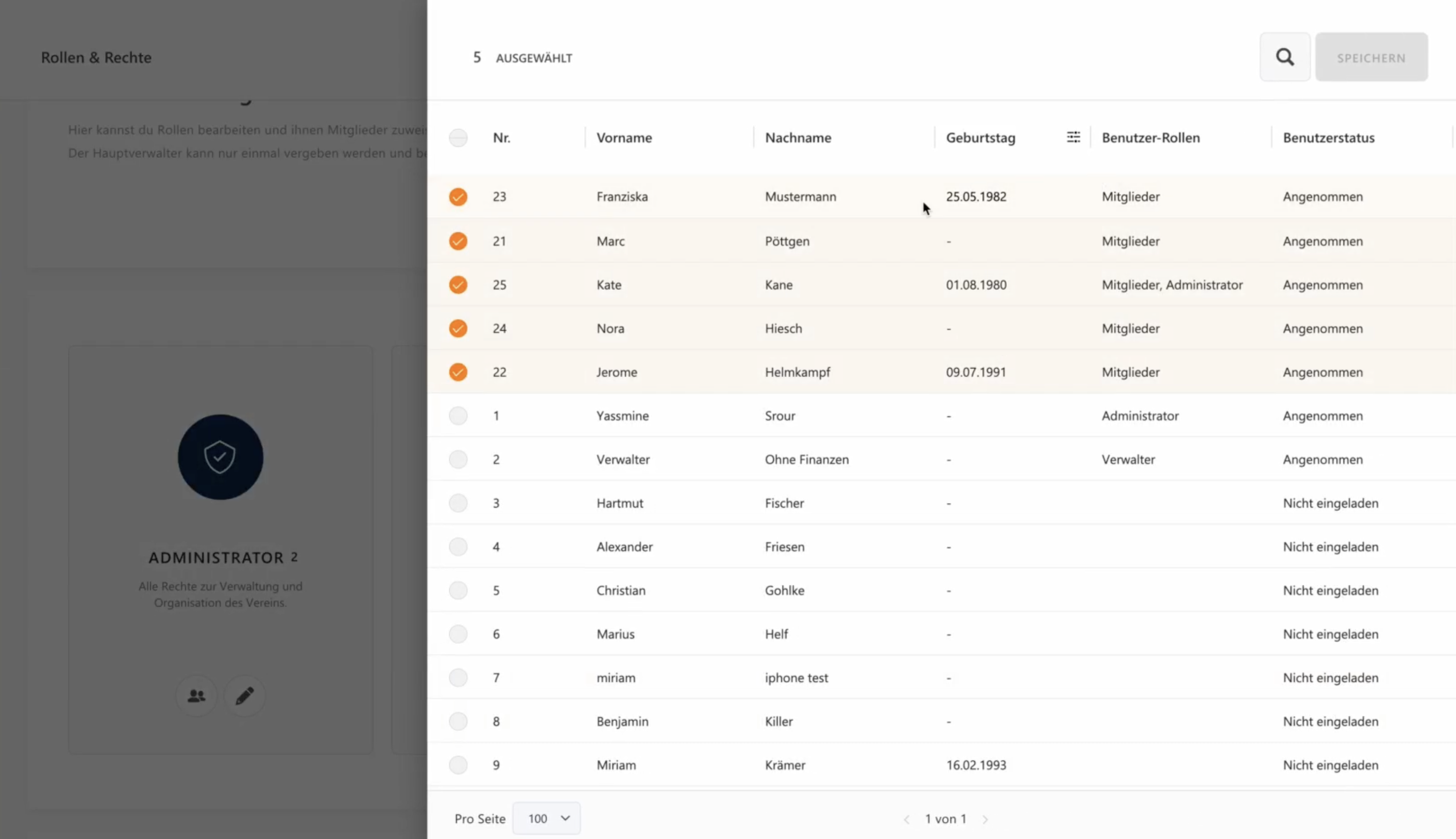Sort by Geburtstag column header

(981, 138)
